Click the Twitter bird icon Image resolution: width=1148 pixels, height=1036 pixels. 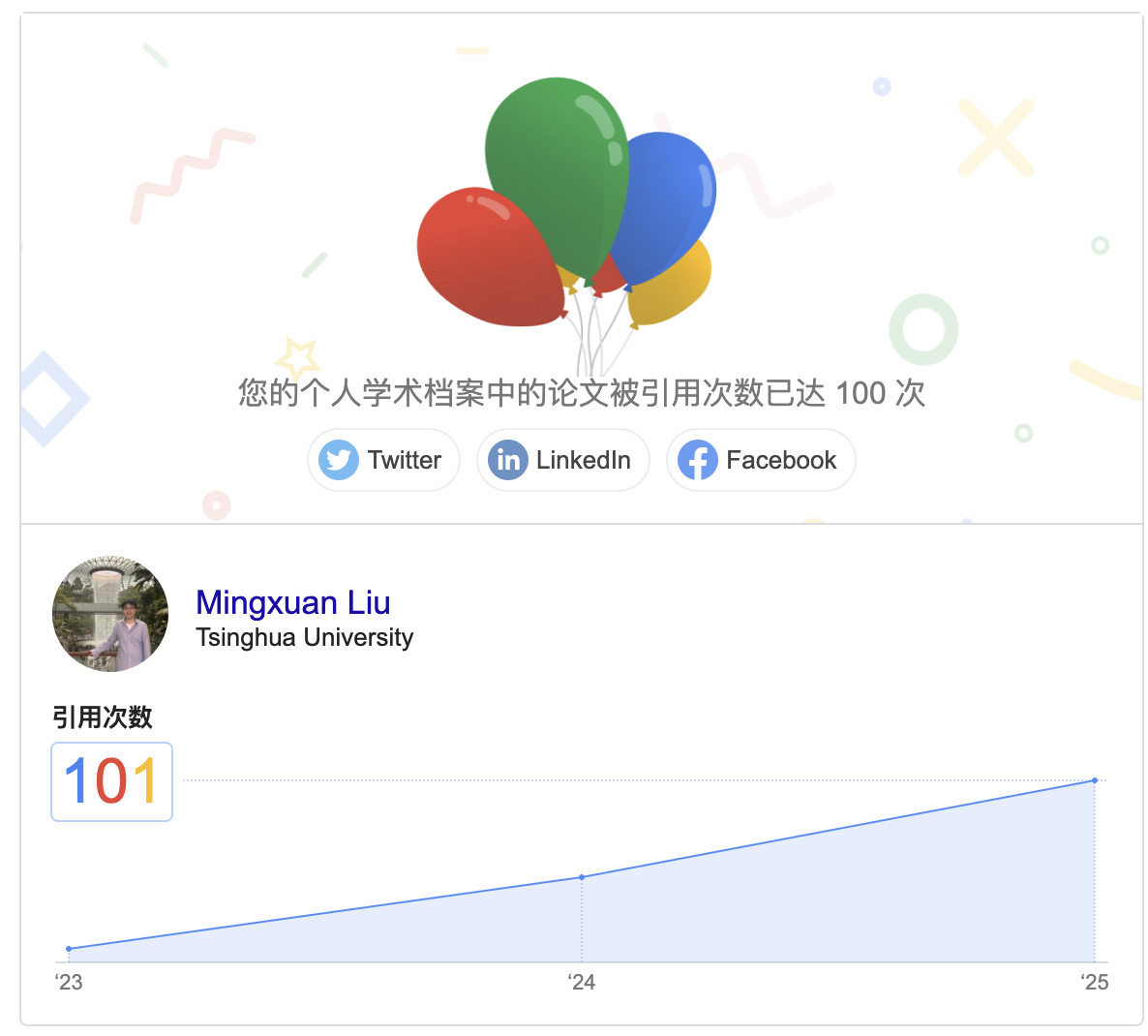click(x=338, y=460)
